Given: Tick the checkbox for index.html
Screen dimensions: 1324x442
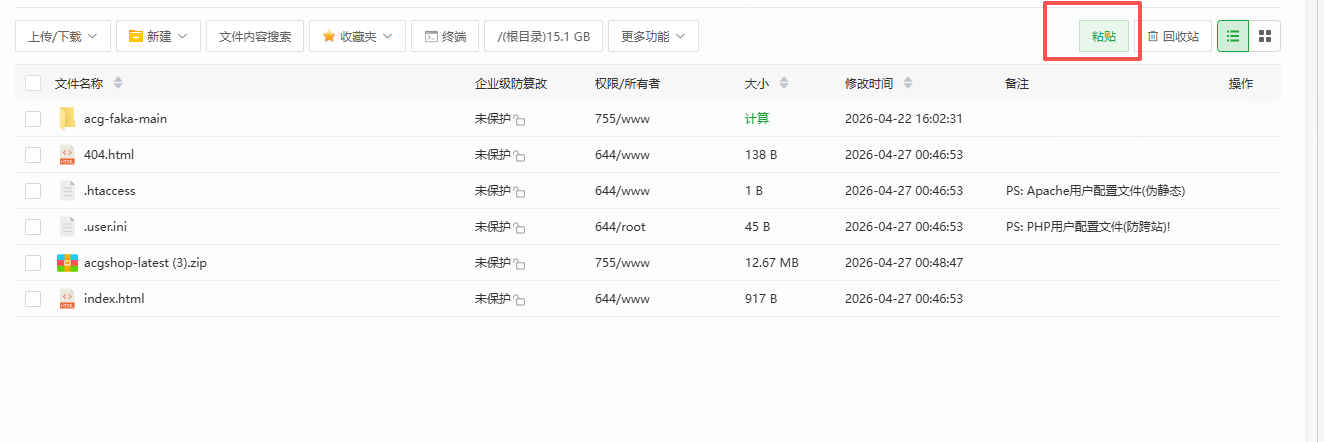Looking at the screenshot, I should point(33,299).
